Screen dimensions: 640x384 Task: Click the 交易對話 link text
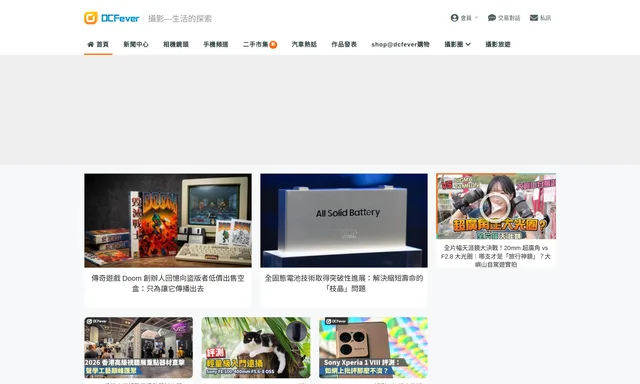[509, 18]
